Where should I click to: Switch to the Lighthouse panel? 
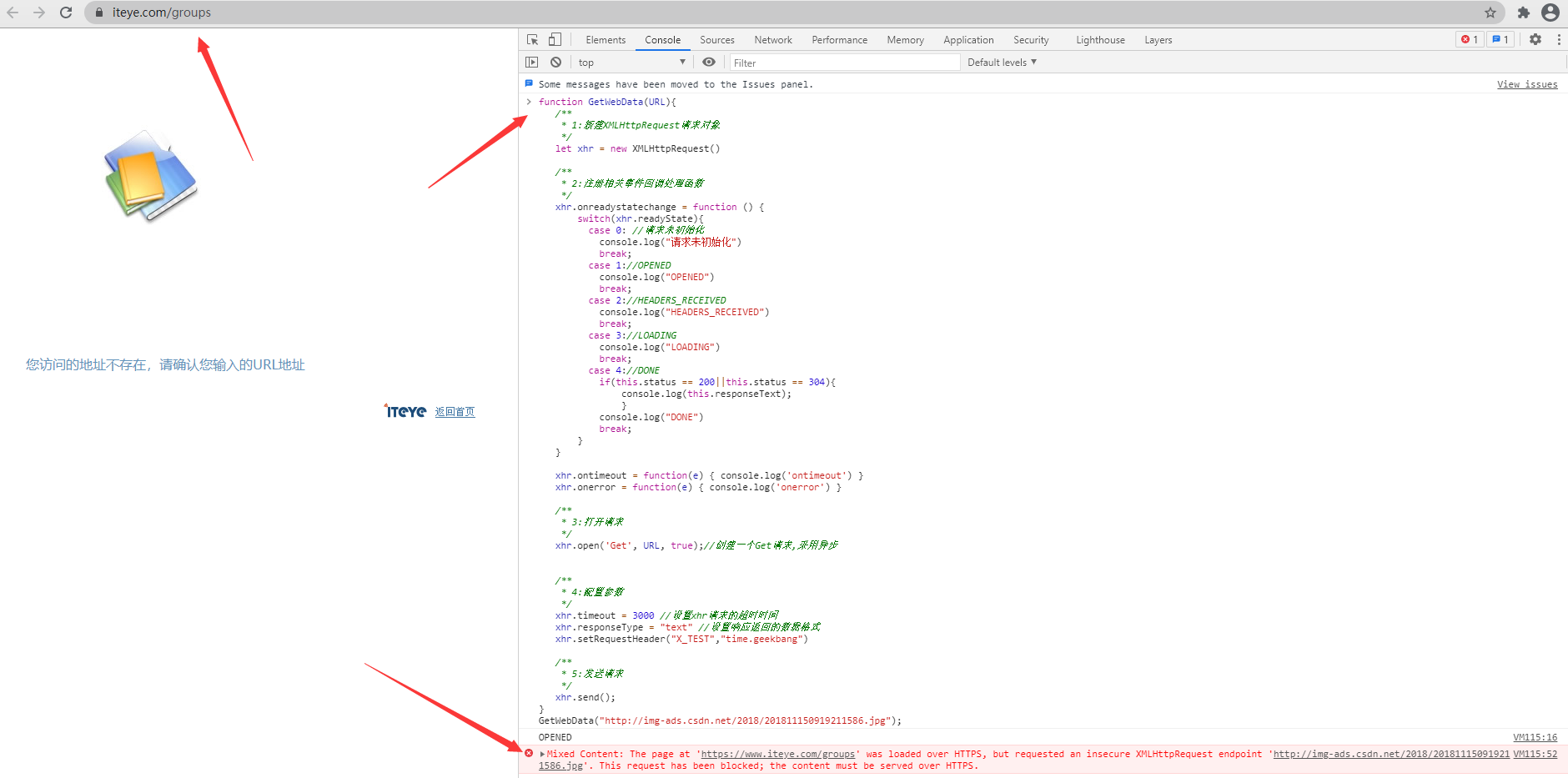[1099, 39]
